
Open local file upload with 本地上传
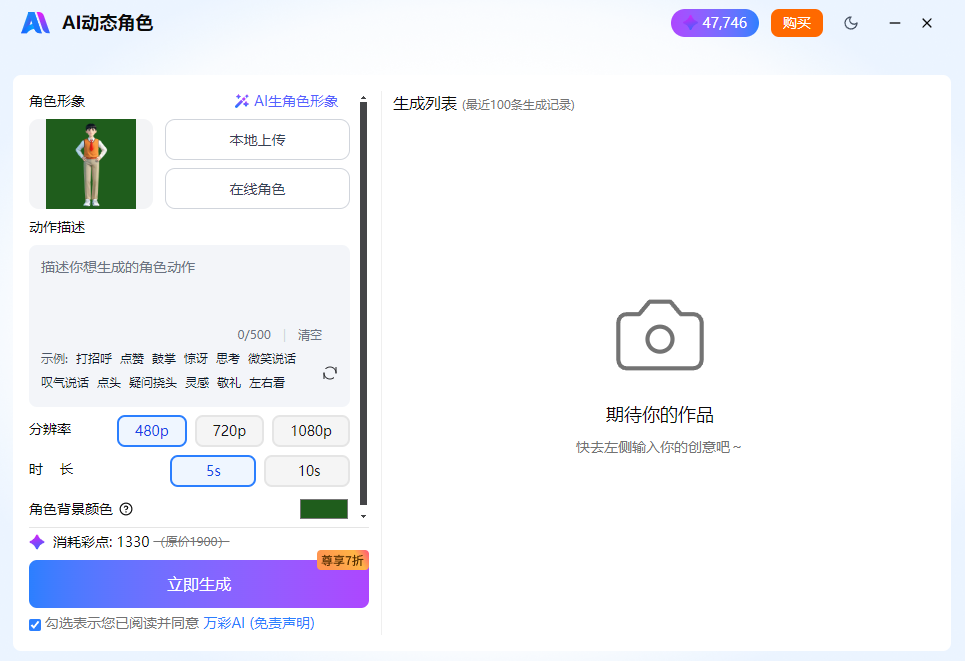click(256, 140)
